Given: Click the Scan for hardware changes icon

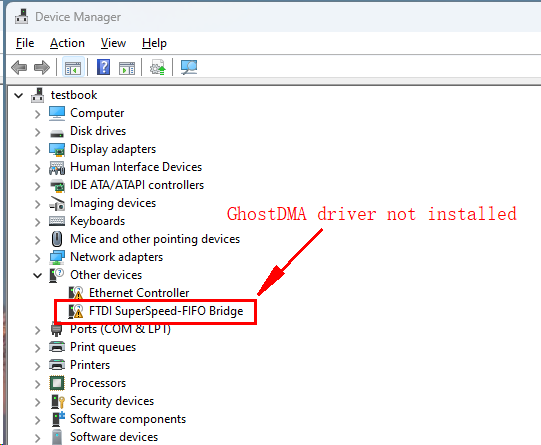Looking at the screenshot, I should 189,67.
